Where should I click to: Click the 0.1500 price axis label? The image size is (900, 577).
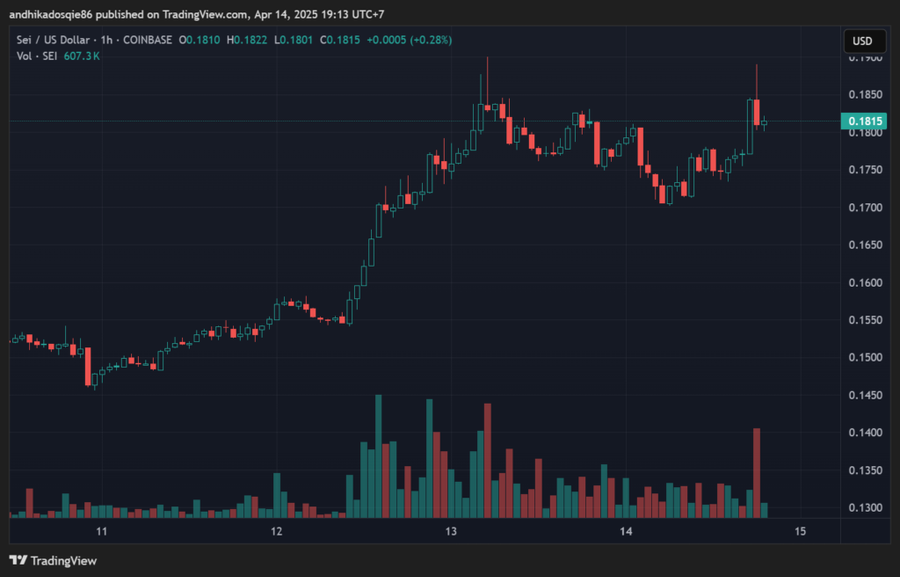pos(866,358)
